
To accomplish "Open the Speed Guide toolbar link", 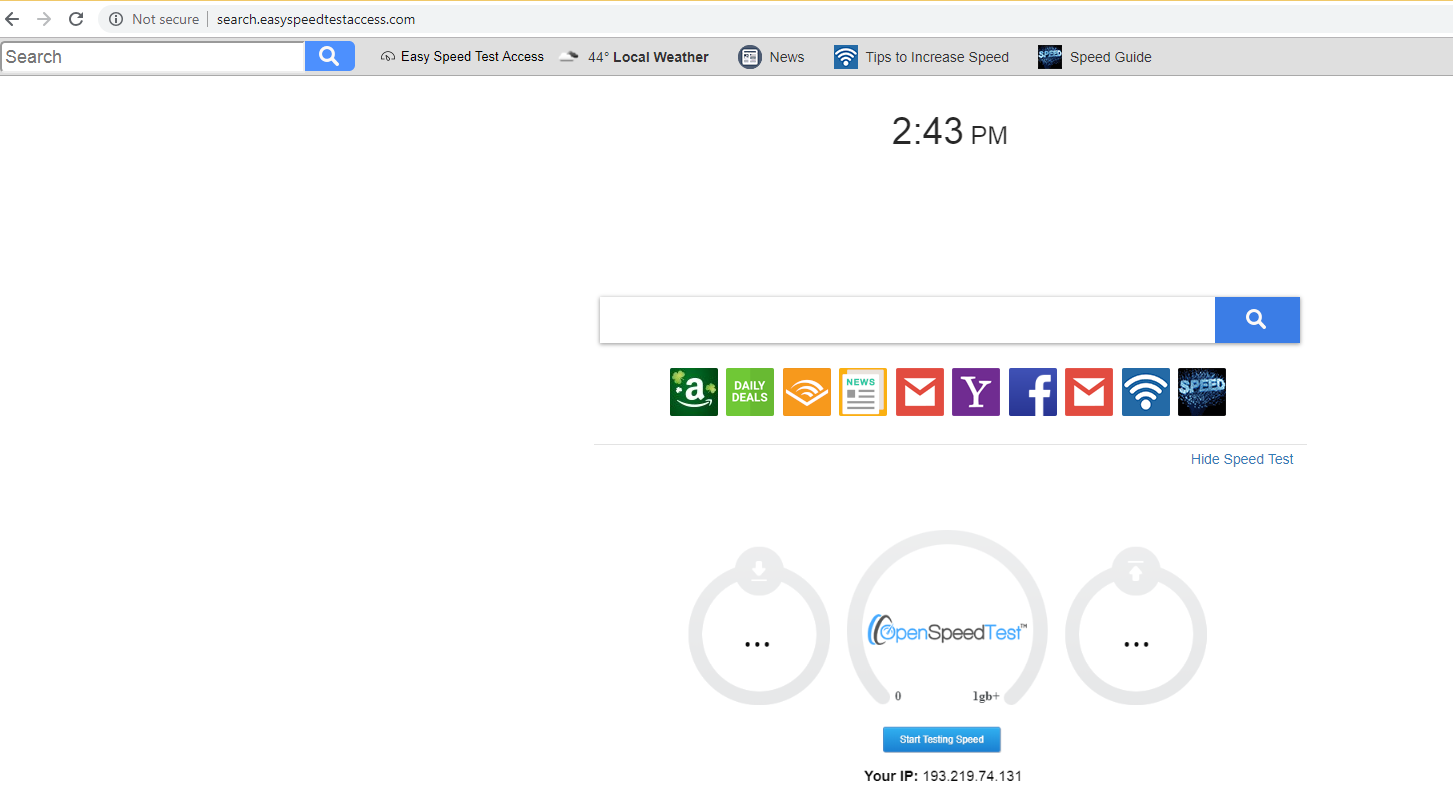I will point(1094,57).
